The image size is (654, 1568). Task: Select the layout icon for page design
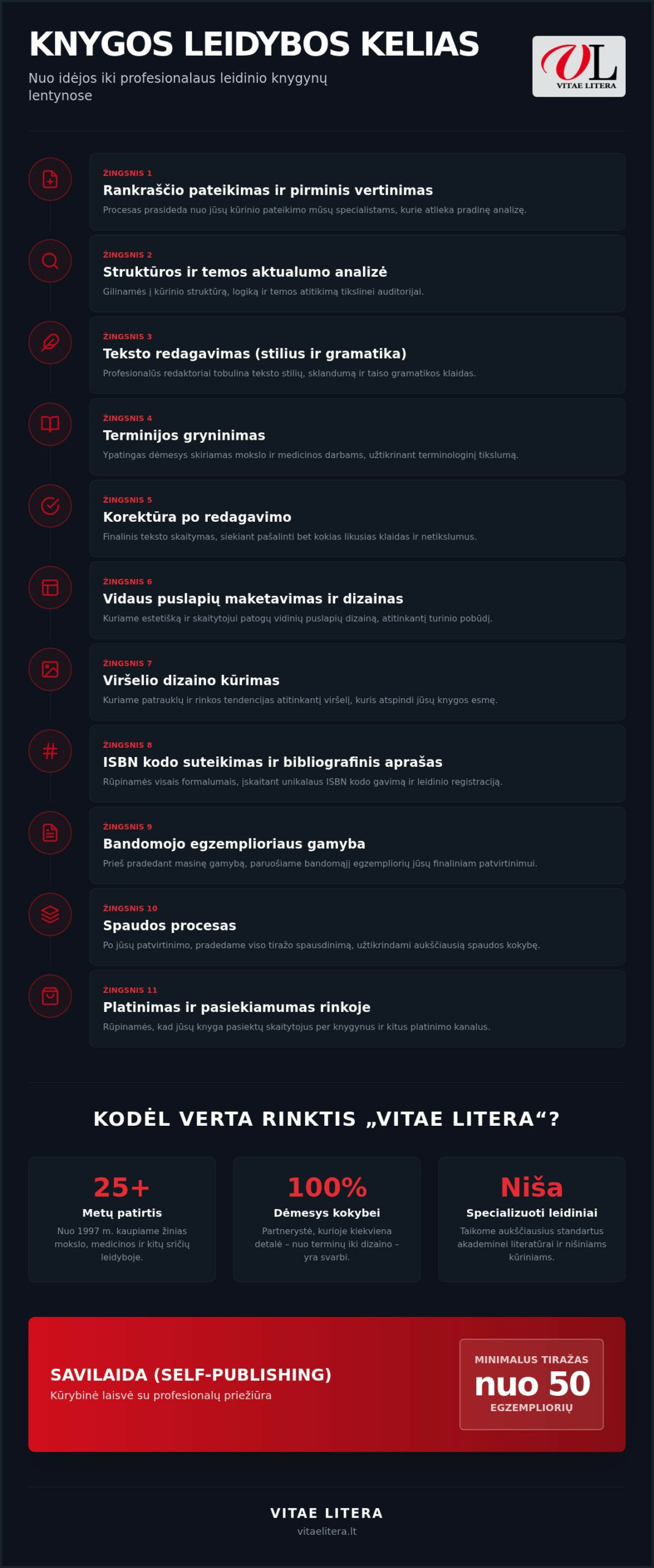pyautogui.click(x=50, y=587)
